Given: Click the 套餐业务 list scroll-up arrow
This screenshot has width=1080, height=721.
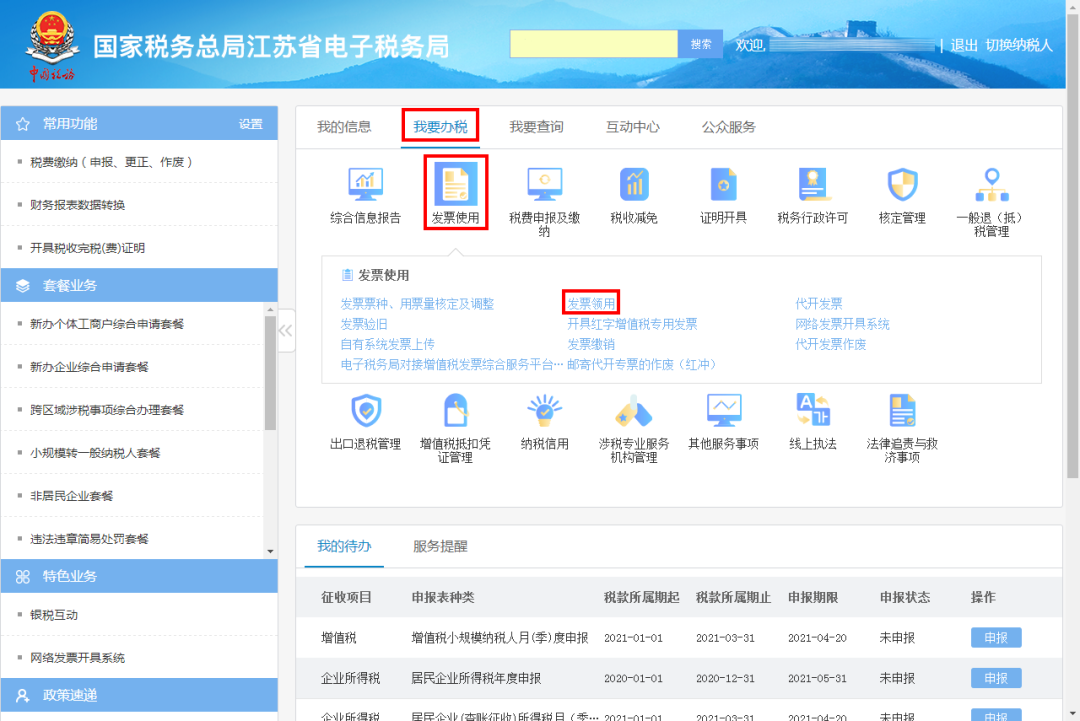Looking at the screenshot, I should [x=270, y=310].
